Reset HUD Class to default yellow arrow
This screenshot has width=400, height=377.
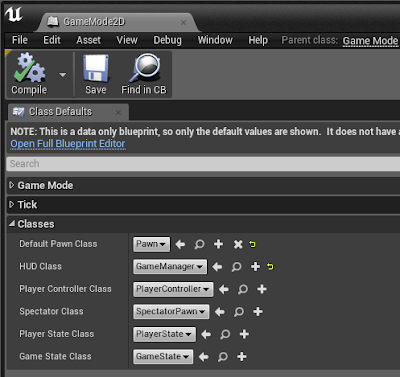(x=270, y=266)
